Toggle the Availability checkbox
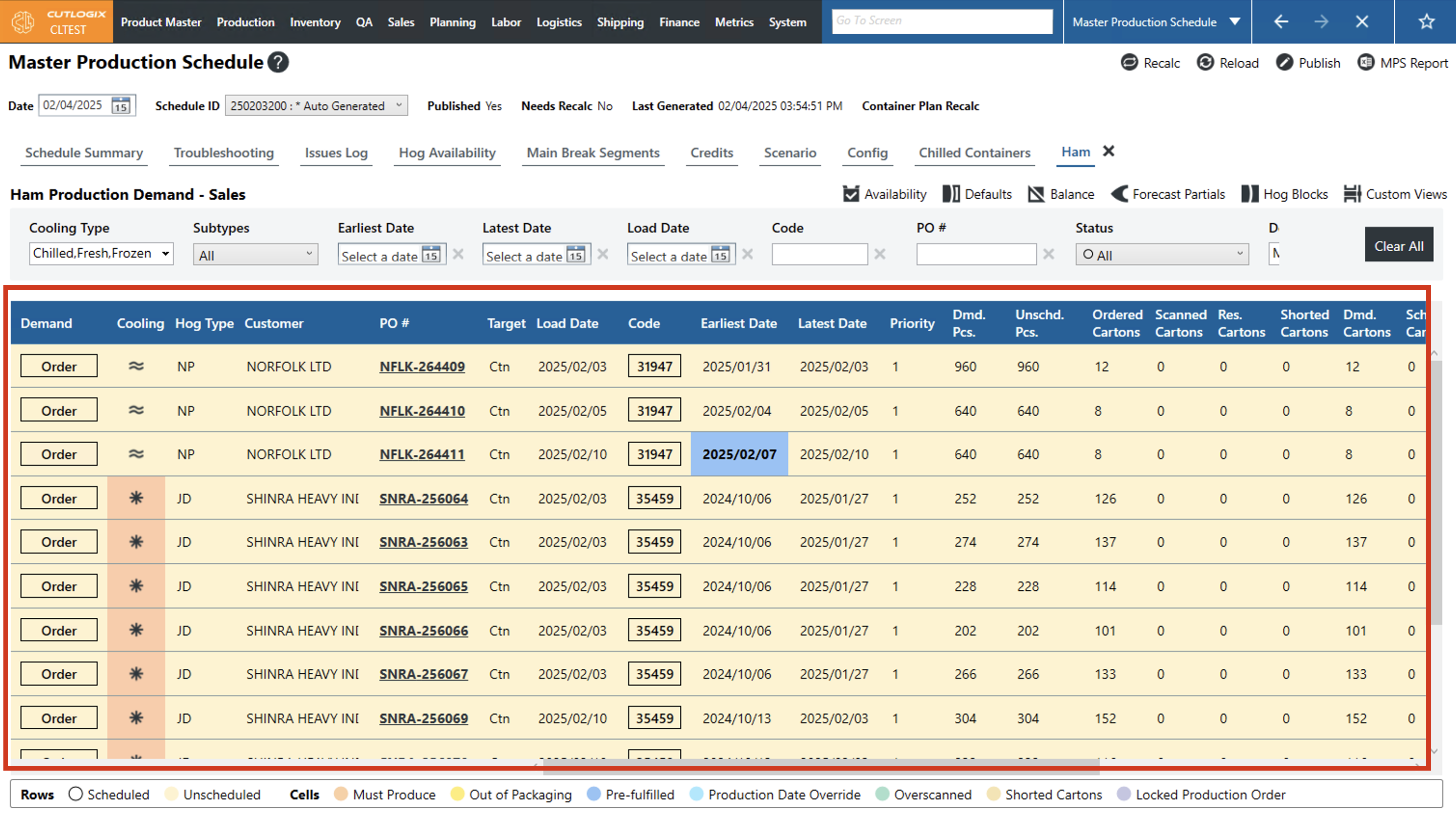 [x=850, y=194]
